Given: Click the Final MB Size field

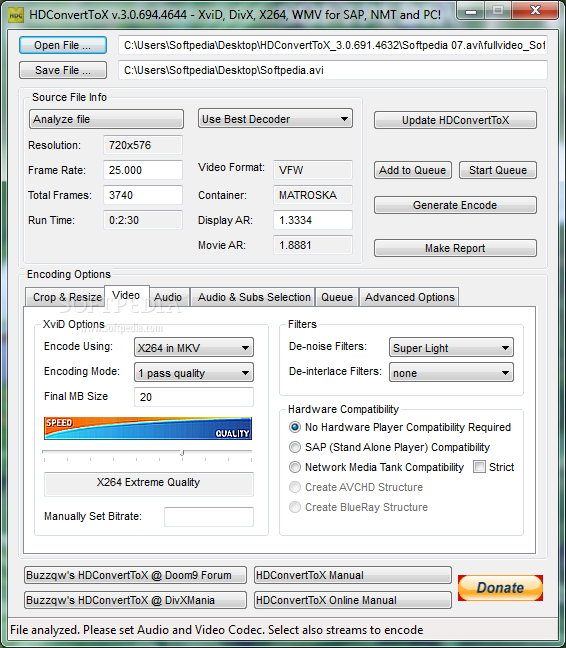Looking at the screenshot, I should tap(194, 397).
